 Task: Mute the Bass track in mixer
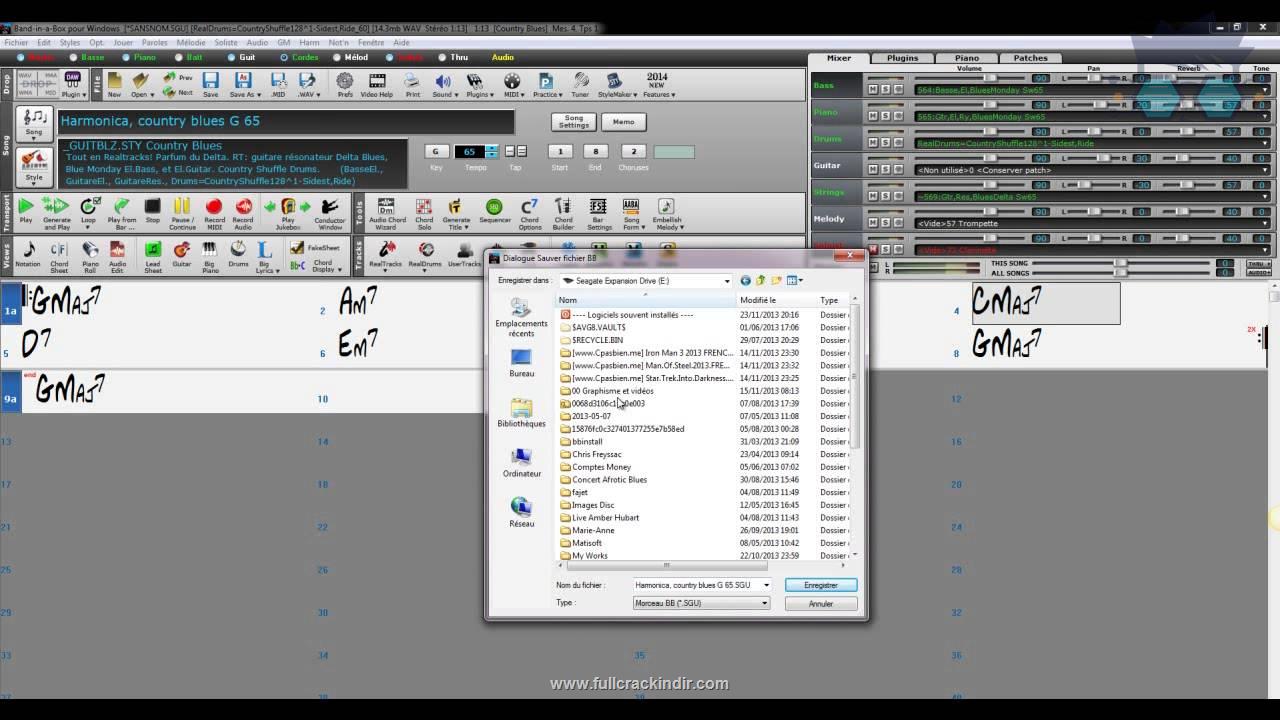(872, 89)
